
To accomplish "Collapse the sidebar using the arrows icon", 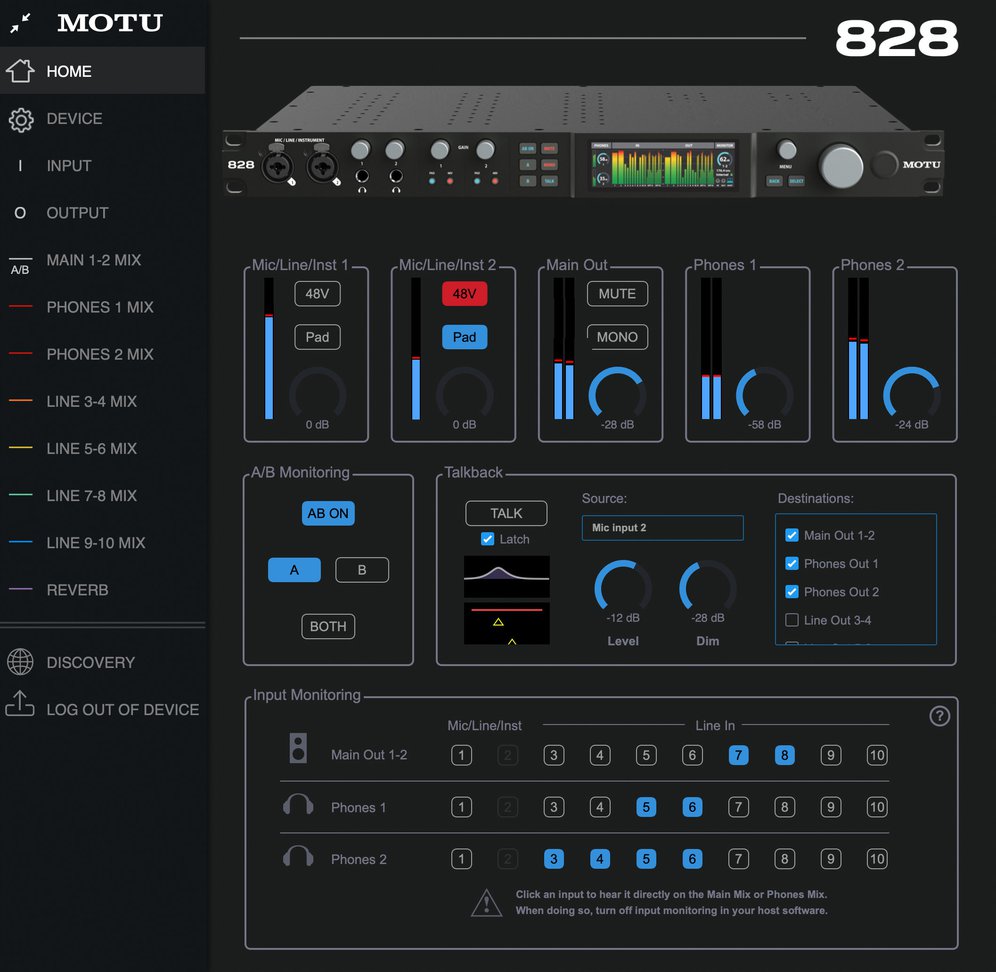I will coord(19,22).
